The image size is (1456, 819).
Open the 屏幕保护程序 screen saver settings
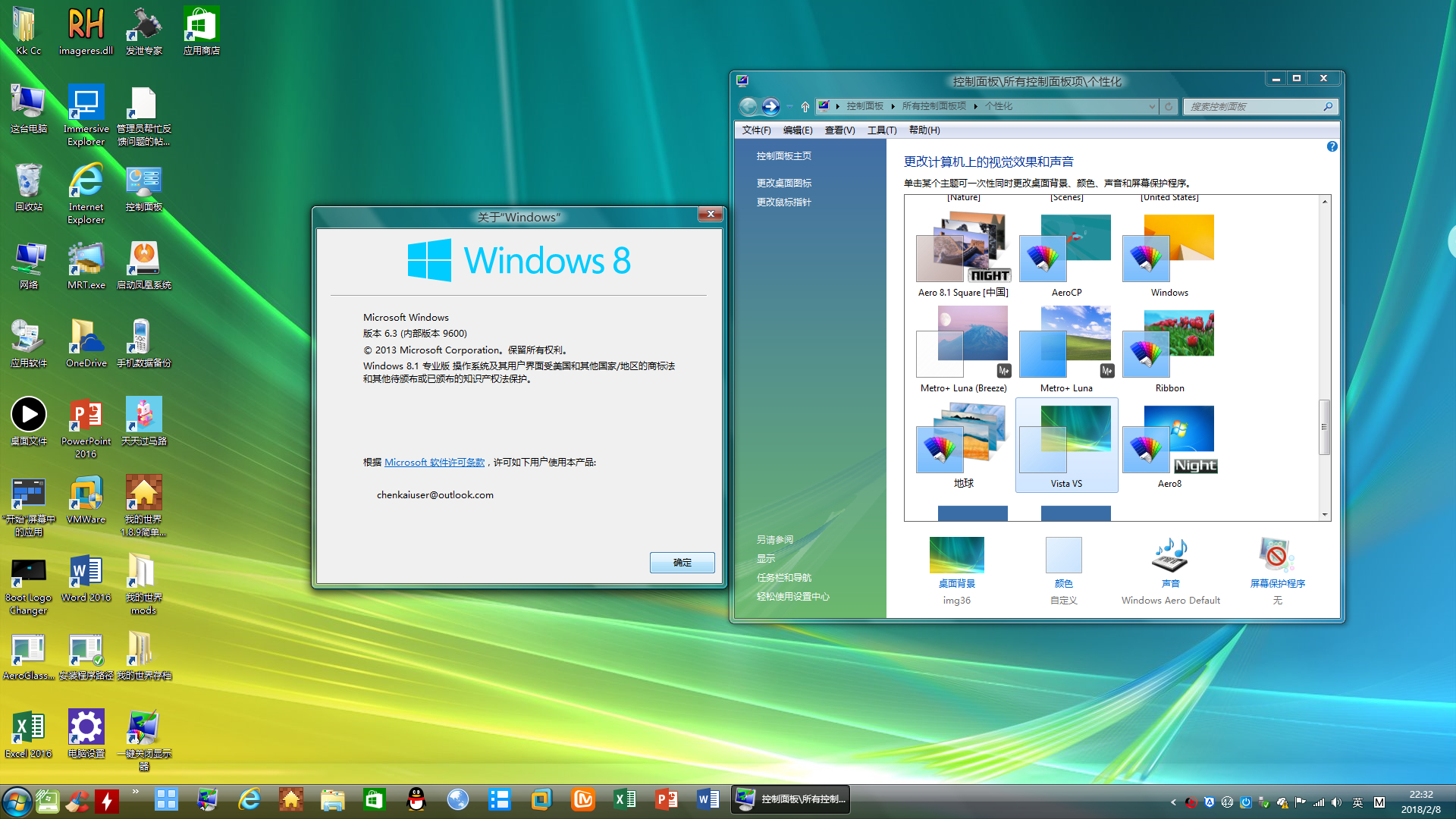pos(1277,570)
